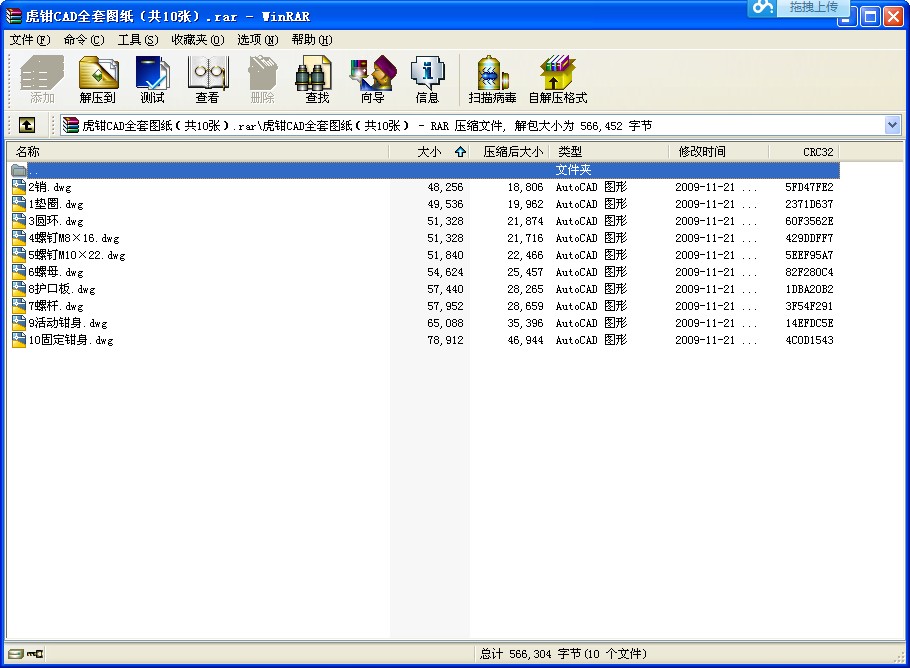Click the 查找 (Find) binoculars icon
This screenshot has height=668, width=910.
317,80
